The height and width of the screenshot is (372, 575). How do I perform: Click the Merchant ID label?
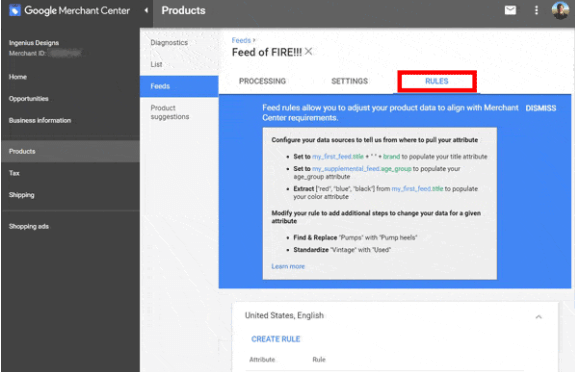pyautogui.click(x=27, y=54)
